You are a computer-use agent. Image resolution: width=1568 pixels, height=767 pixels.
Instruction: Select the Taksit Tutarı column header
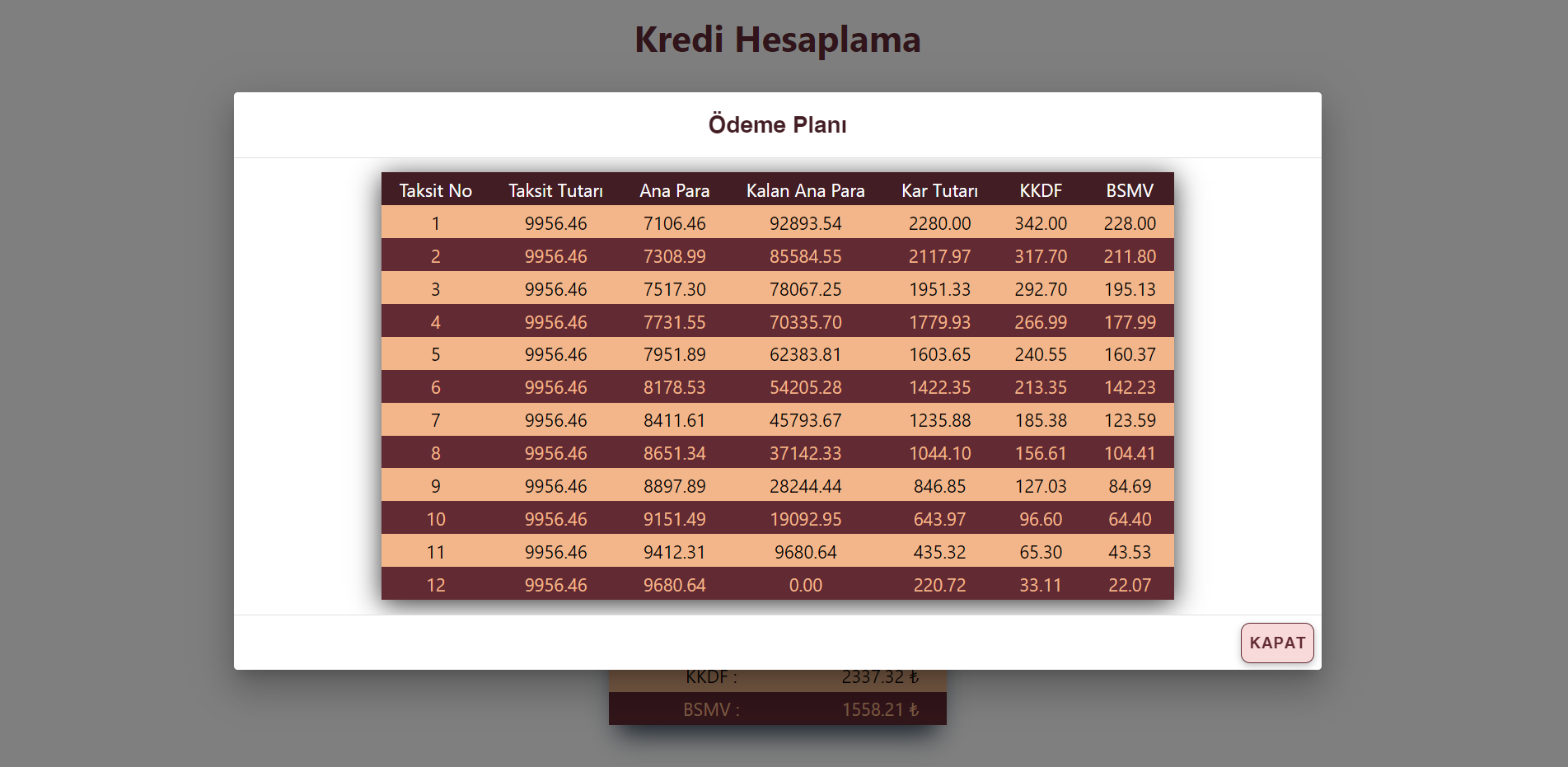click(555, 189)
